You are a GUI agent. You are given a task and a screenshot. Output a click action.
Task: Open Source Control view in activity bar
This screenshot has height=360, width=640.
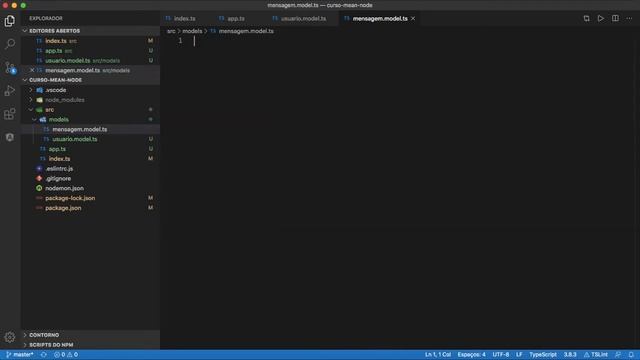pyautogui.click(x=10, y=67)
